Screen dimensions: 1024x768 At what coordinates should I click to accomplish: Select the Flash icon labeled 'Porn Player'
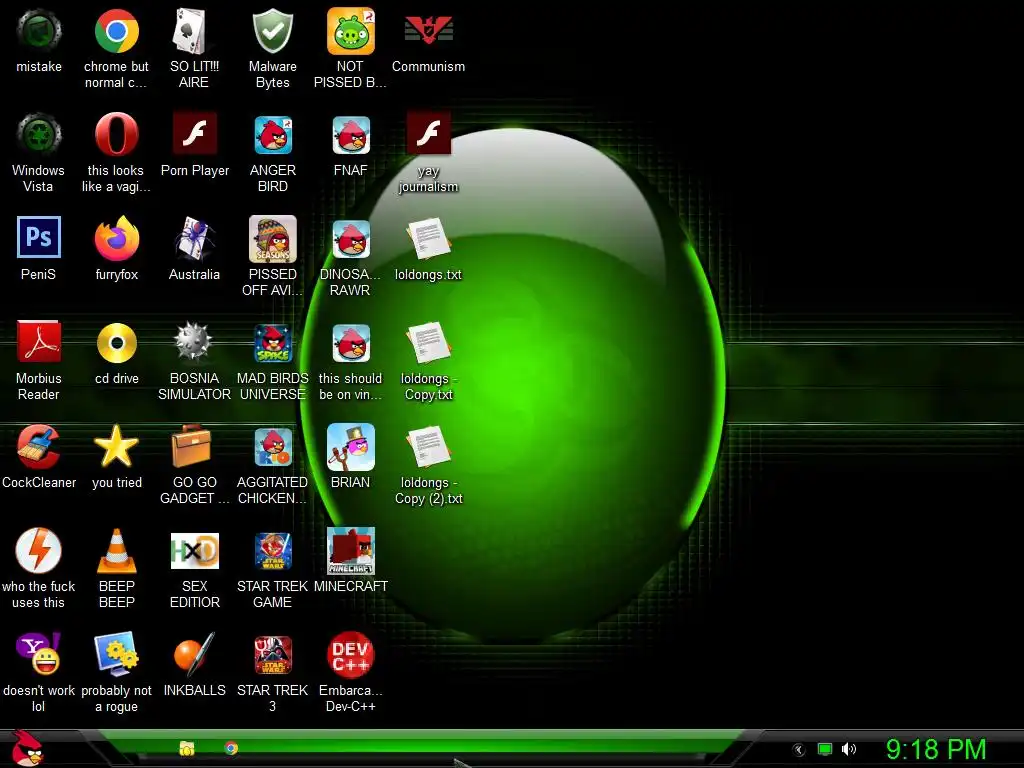pyautogui.click(x=194, y=135)
